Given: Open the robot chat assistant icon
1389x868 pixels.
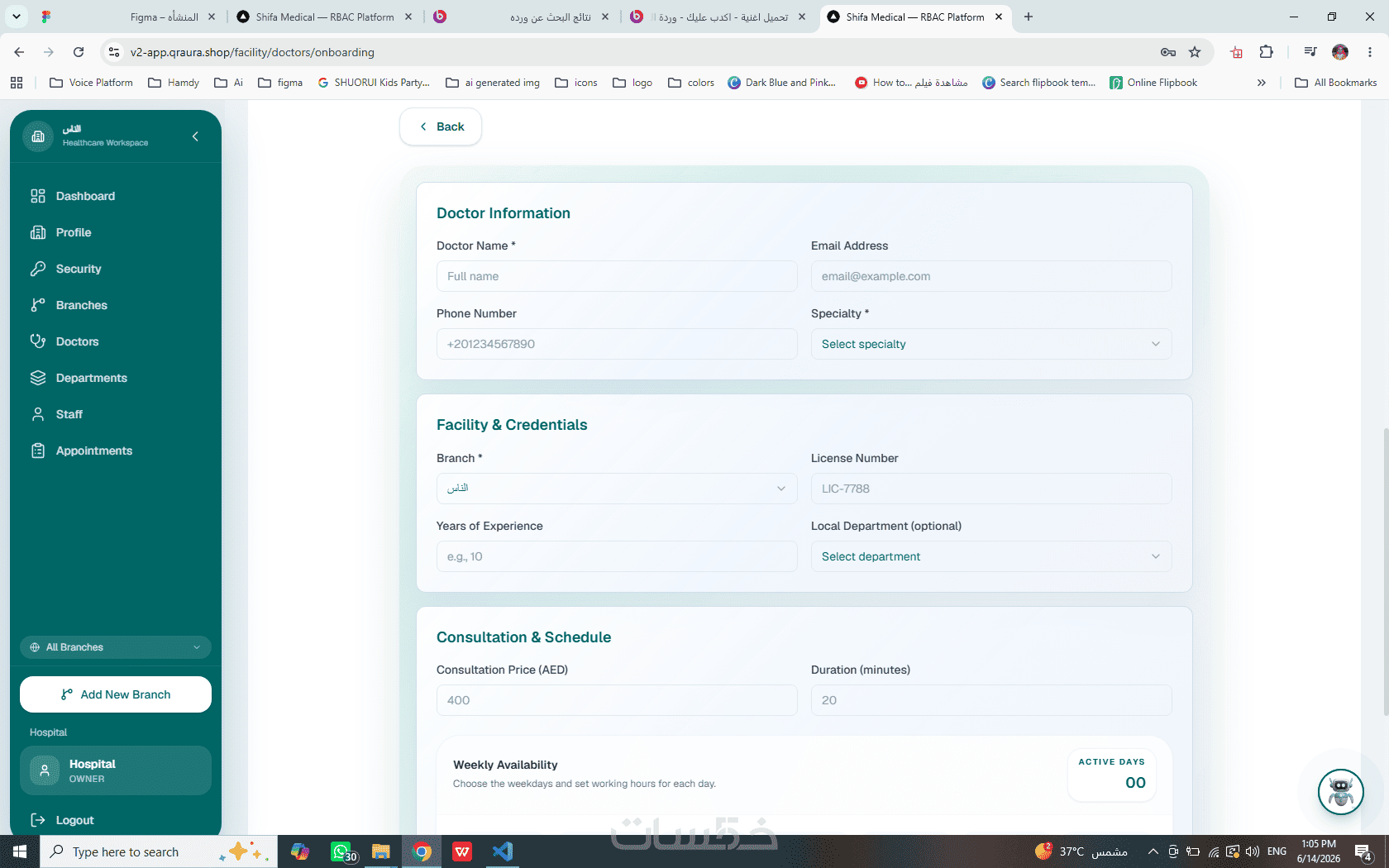Looking at the screenshot, I should [x=1340, y=792].
